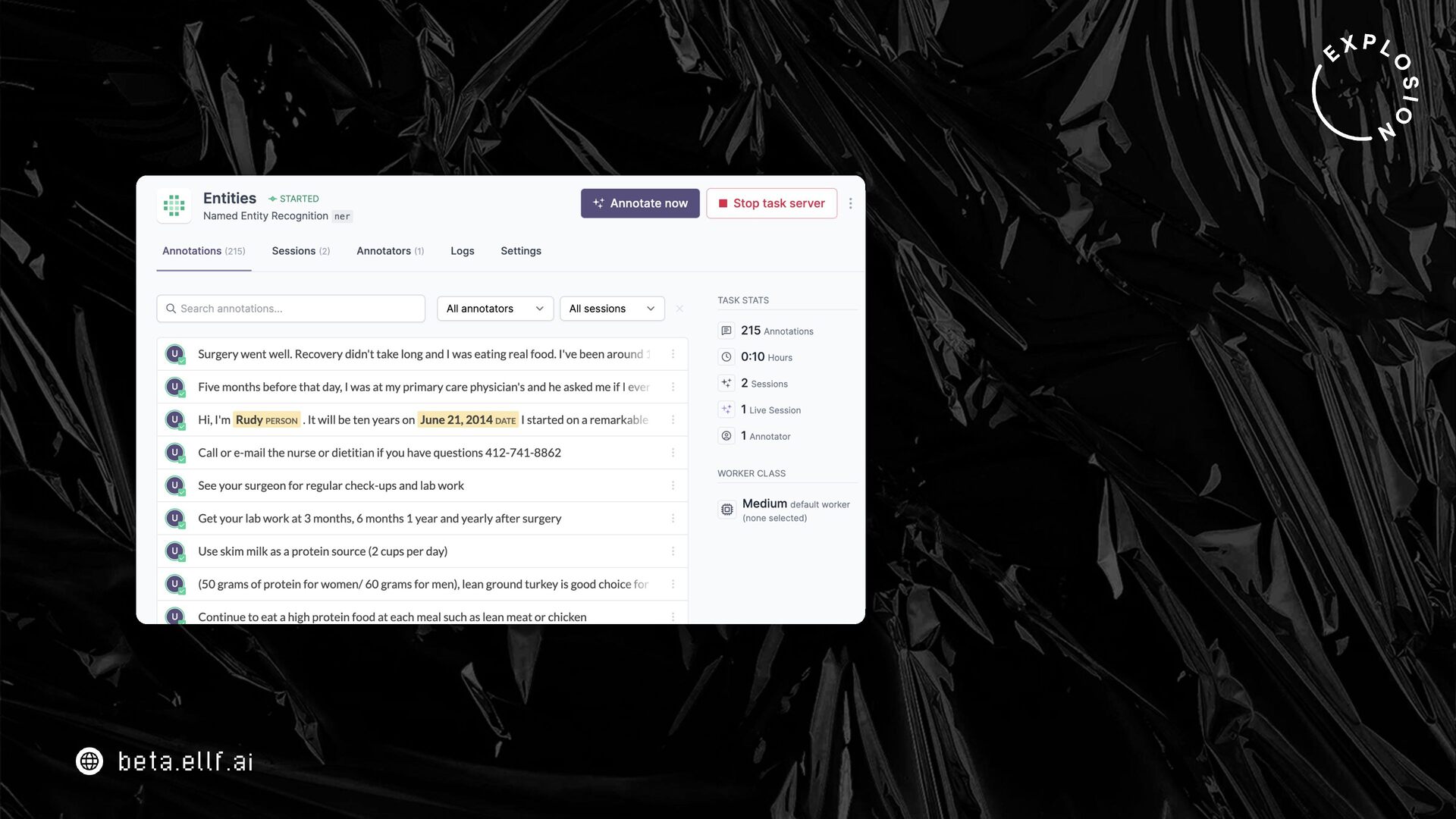Click the filter clear X icon

pyautogui.click(x=679, y=309)
